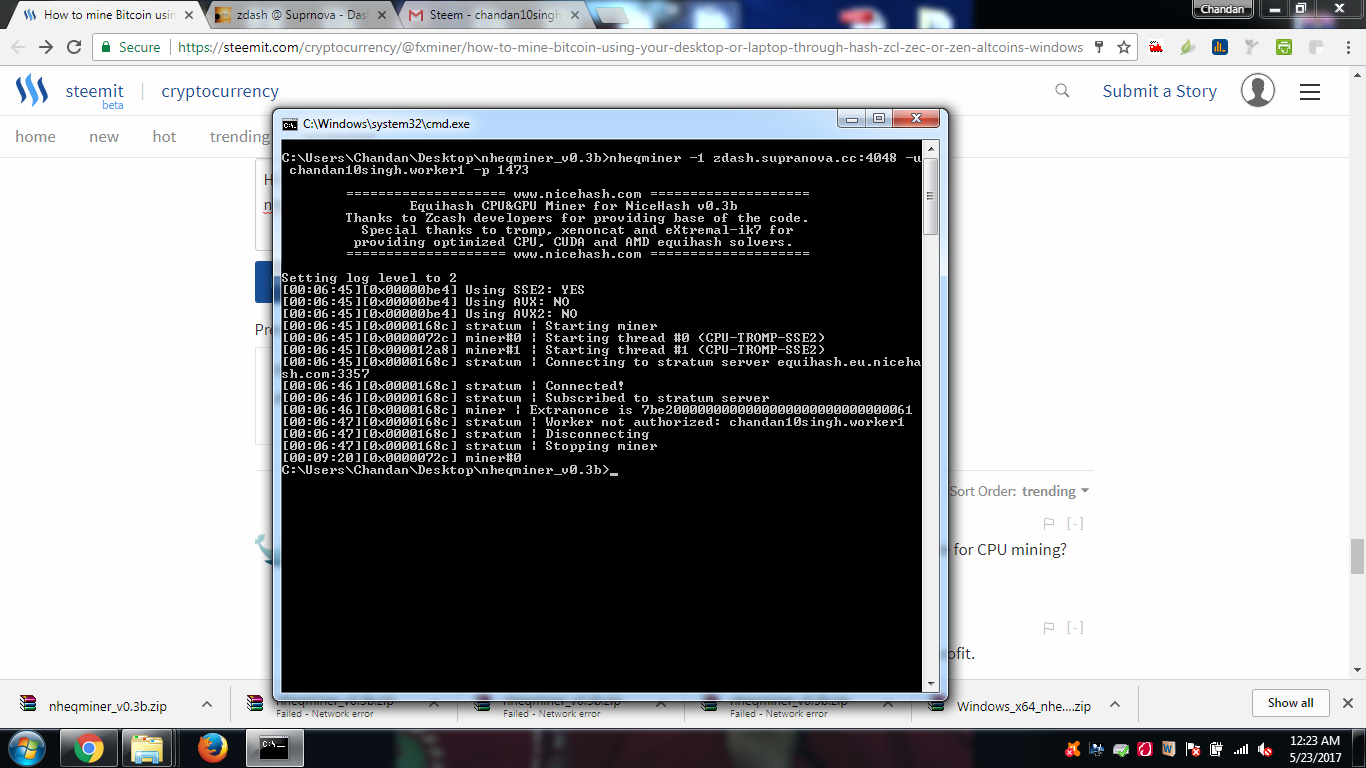This screenshot has height=768, width=1366.
Task: Open the cryptocurrency category link
Action: pyautogui.click(x=220, y=91)
